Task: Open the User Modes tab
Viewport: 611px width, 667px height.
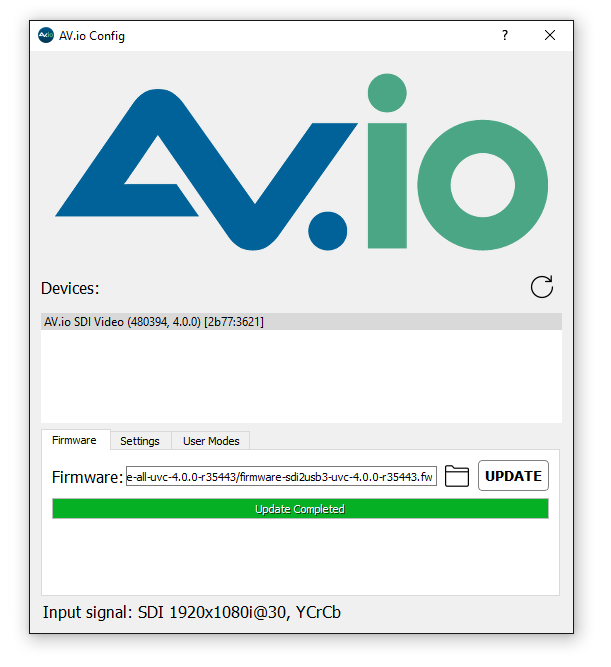Action: point(211,441)
